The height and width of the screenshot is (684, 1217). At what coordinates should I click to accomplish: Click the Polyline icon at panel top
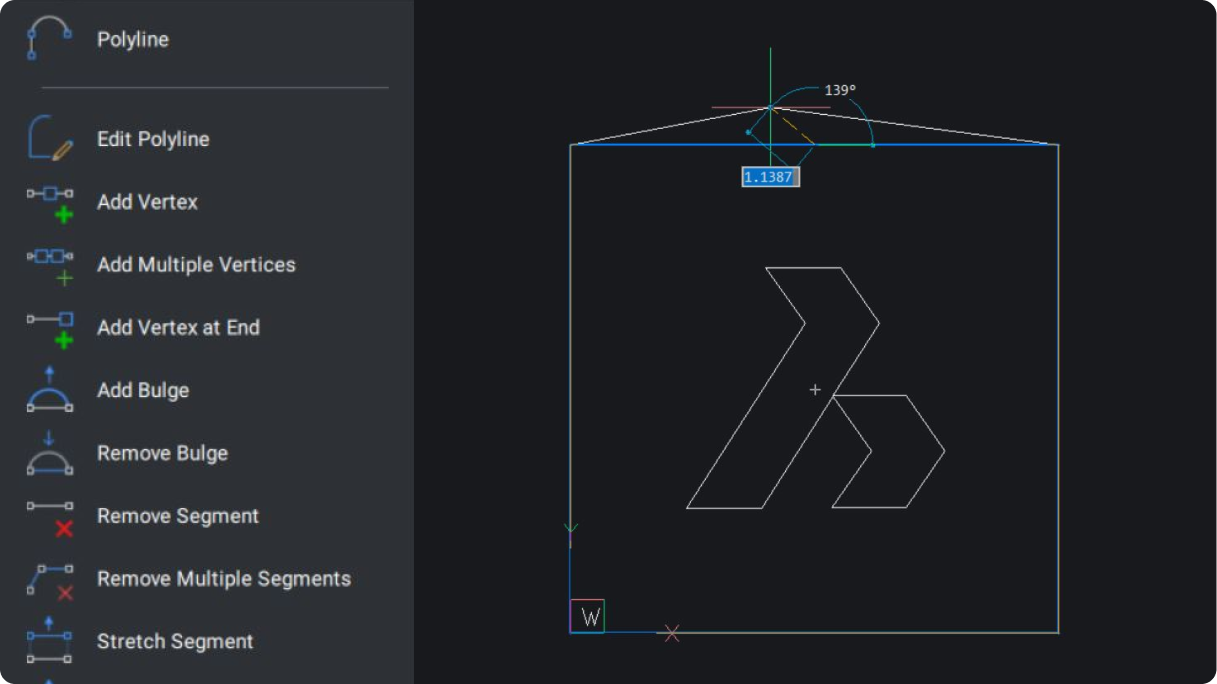50,38
